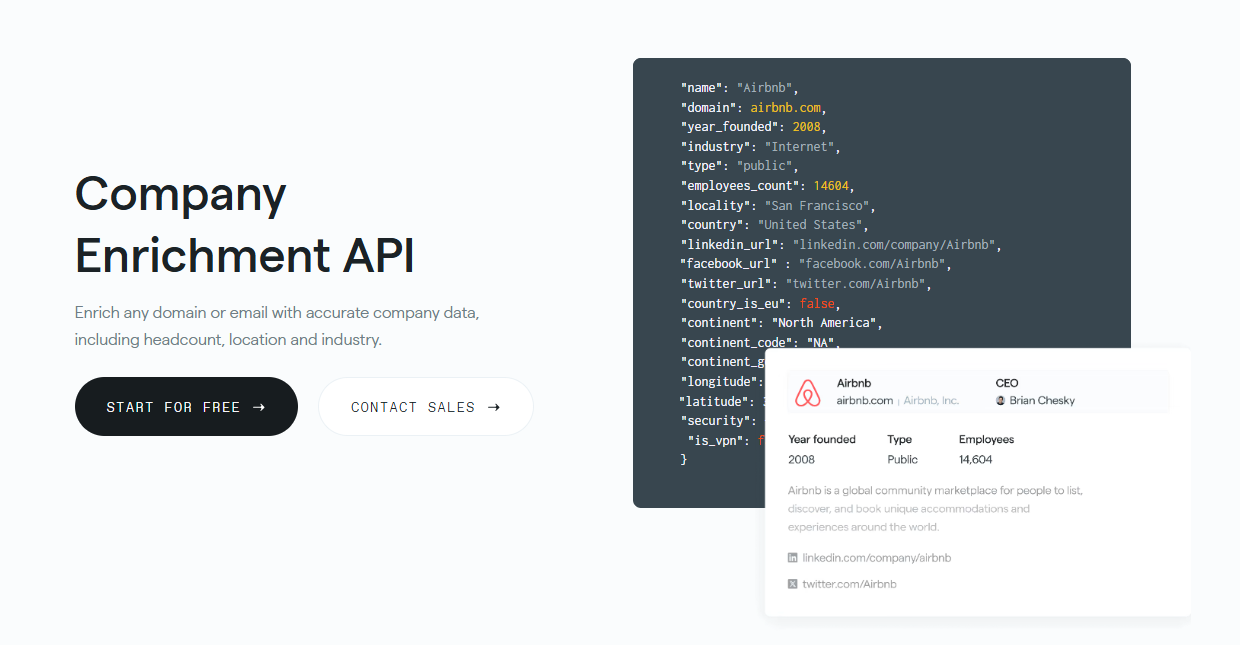This screenshot has width=1240, height=645.
Task: Click the X icon beside twitter.com/Airbnb
Action: 793,584
